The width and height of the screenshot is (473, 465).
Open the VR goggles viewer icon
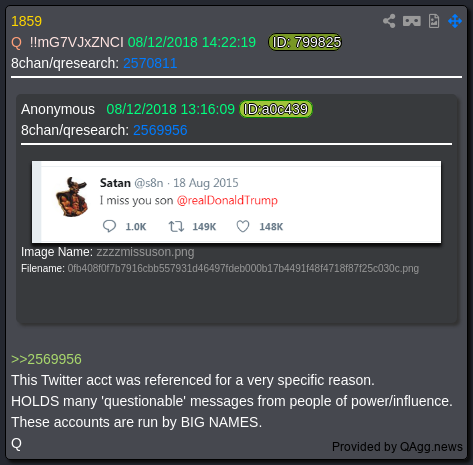[412, 21]
